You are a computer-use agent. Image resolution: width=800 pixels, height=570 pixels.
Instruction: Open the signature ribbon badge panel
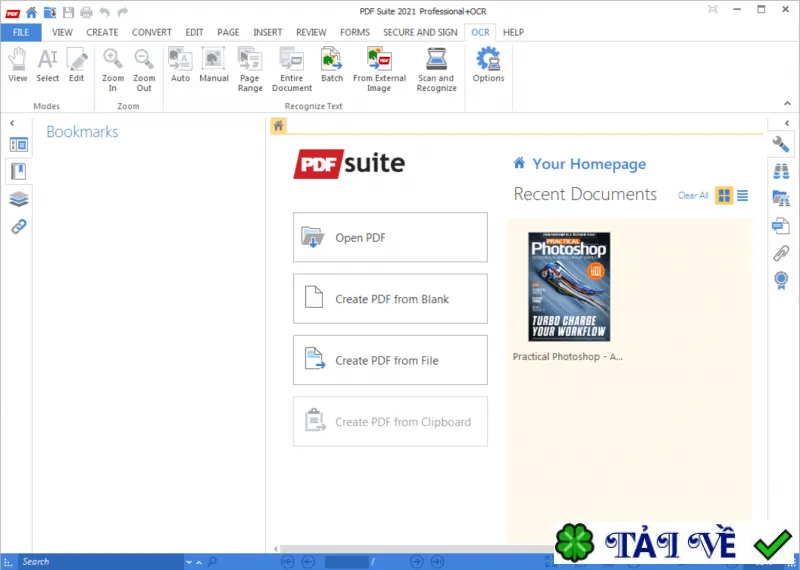[781, 280]
